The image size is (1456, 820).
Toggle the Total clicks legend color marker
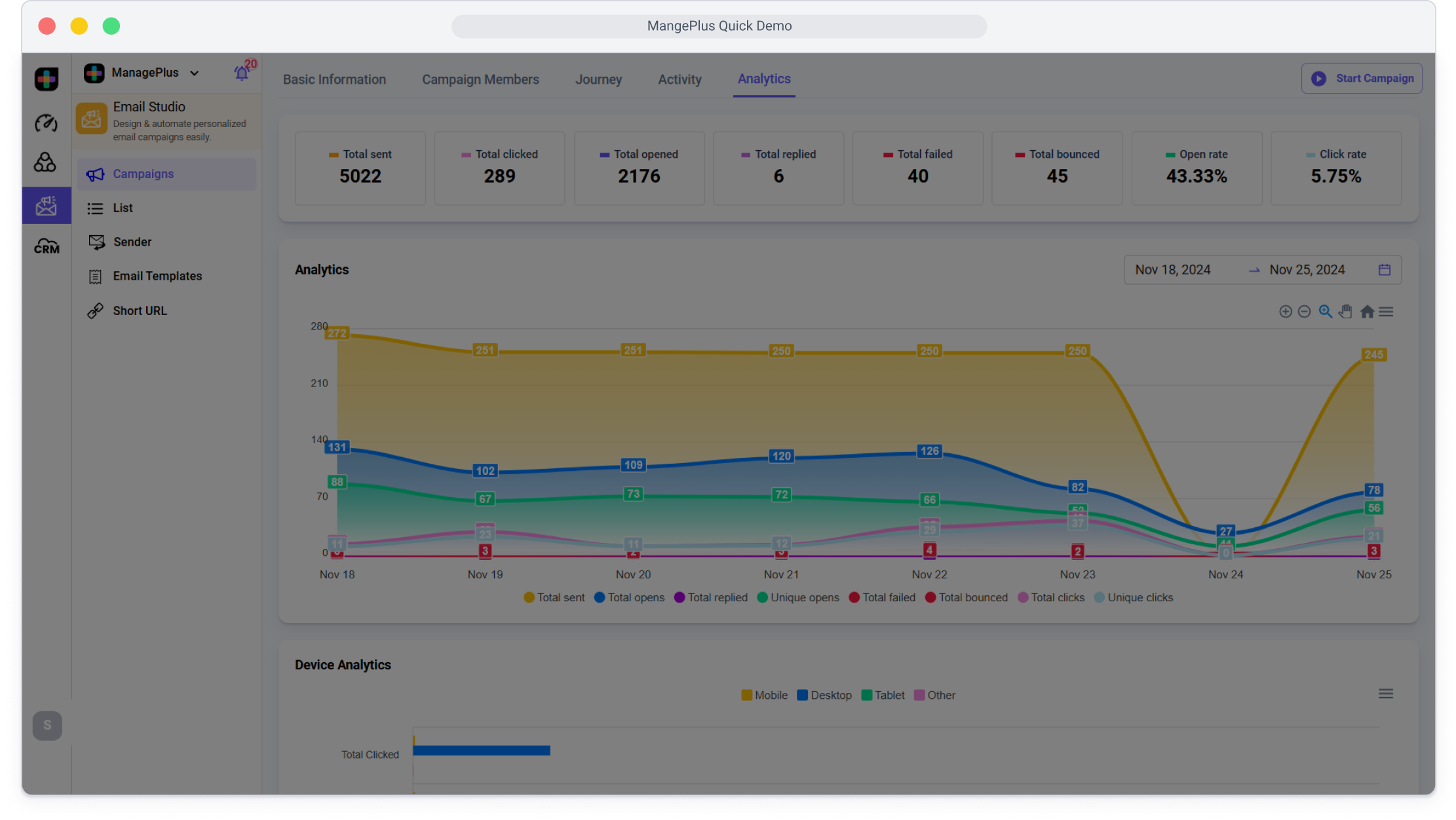pyautogui.click(x=1022, y=597)
